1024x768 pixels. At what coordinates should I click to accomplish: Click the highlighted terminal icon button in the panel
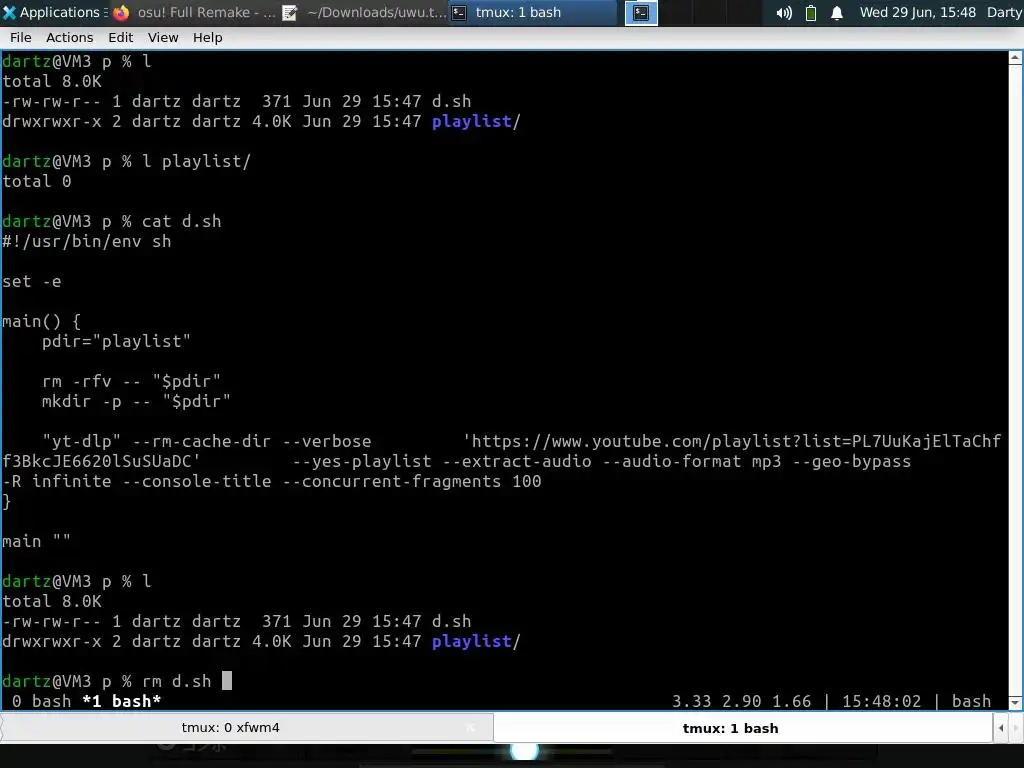[641, 12]
